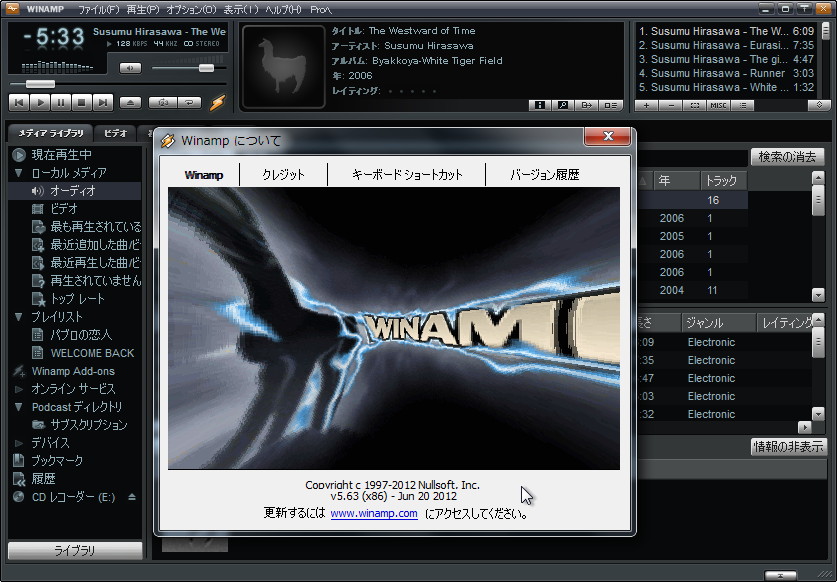
Task: Open the search magnifier icon in playlist
Action: 563,105
